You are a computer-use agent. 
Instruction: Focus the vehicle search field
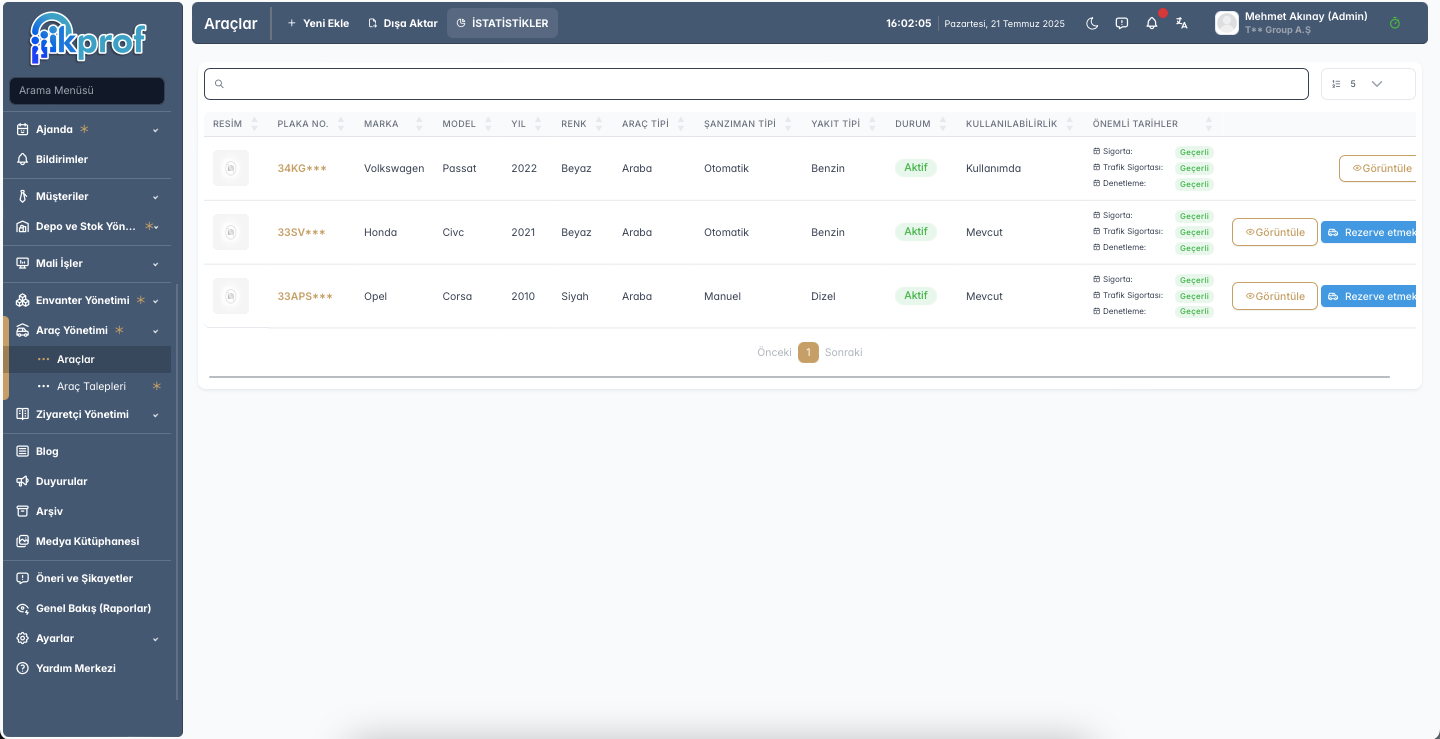coord(756,84)
